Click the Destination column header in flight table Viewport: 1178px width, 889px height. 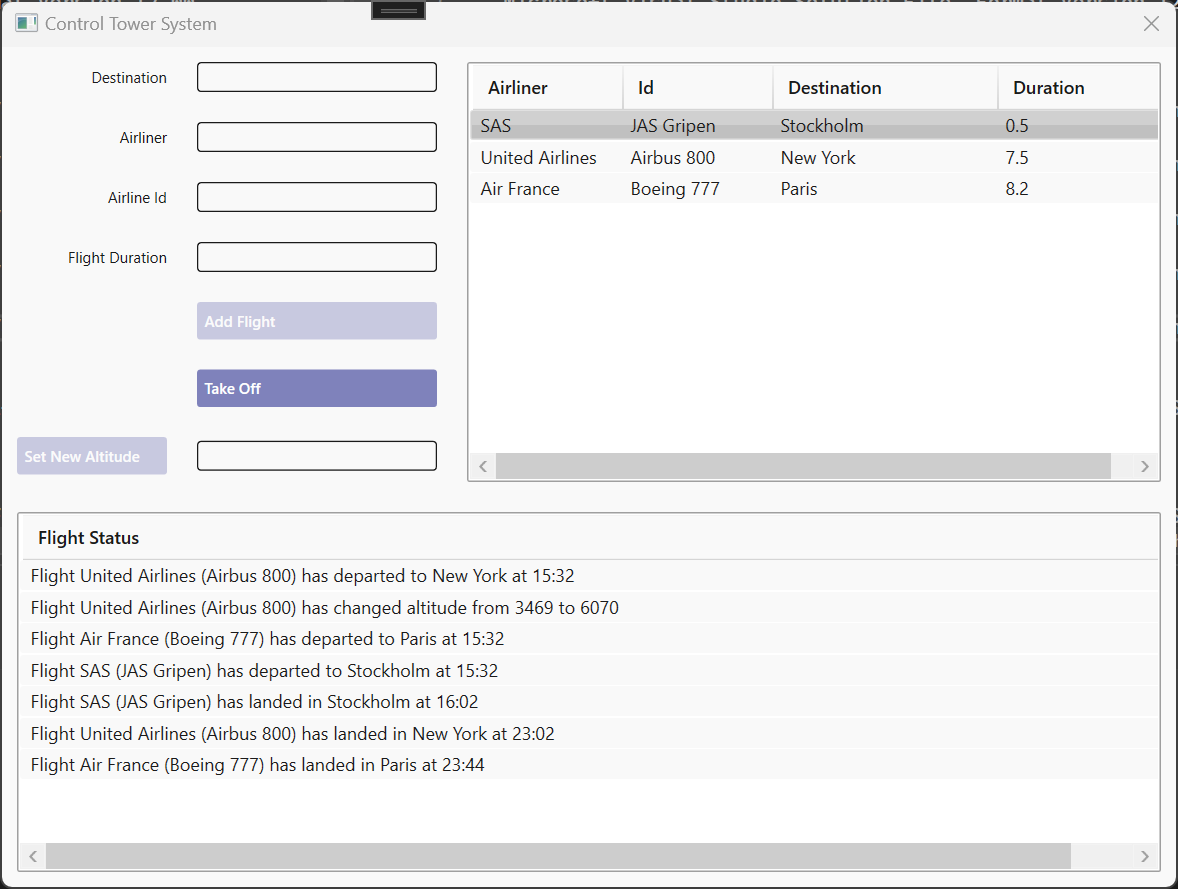click(885, 88)
